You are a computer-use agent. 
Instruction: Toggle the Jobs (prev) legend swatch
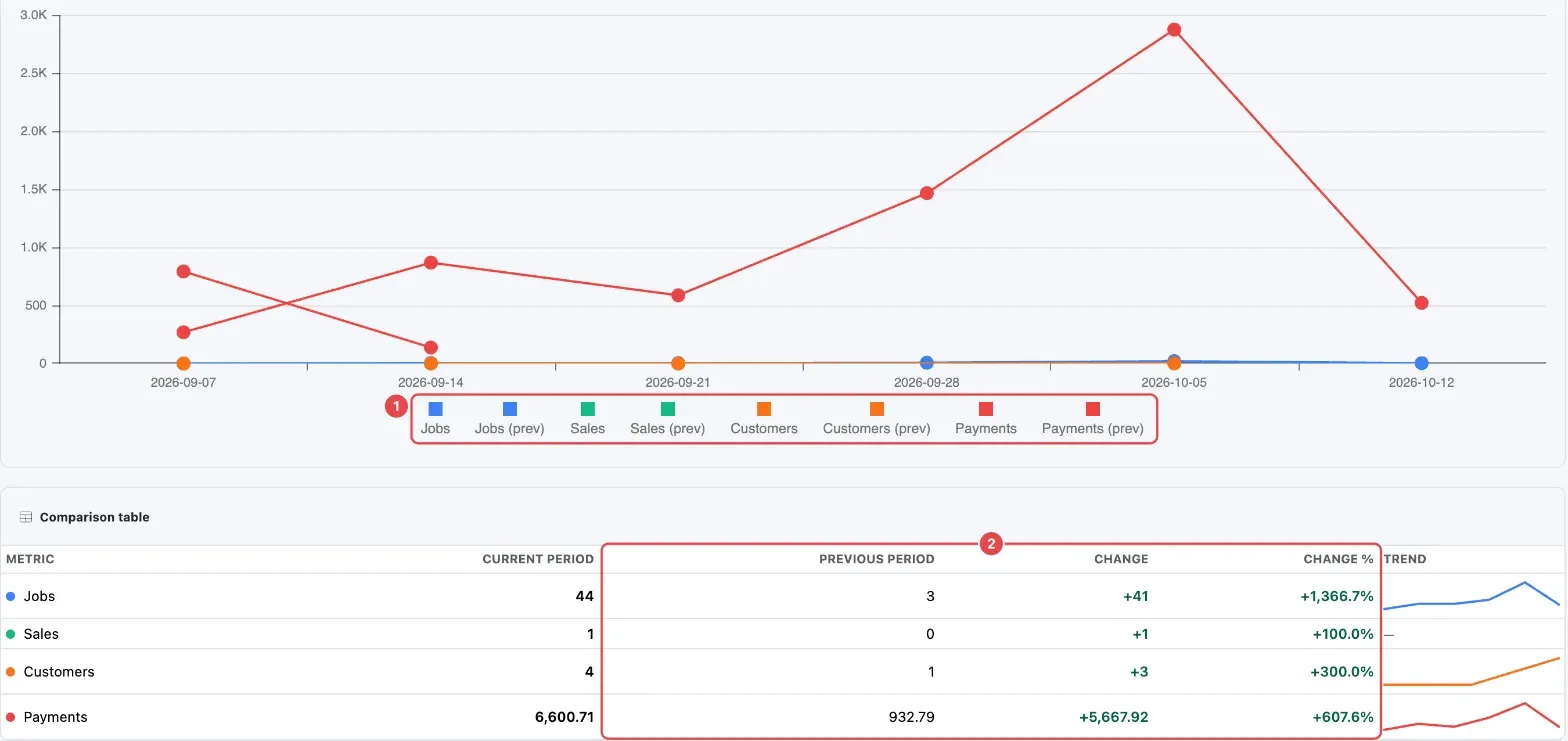pos(510,409)
